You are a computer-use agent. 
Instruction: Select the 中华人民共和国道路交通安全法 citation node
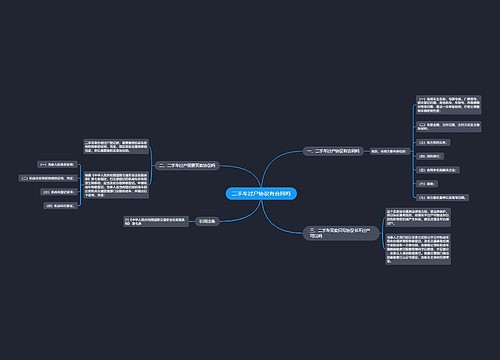point(156,221)
